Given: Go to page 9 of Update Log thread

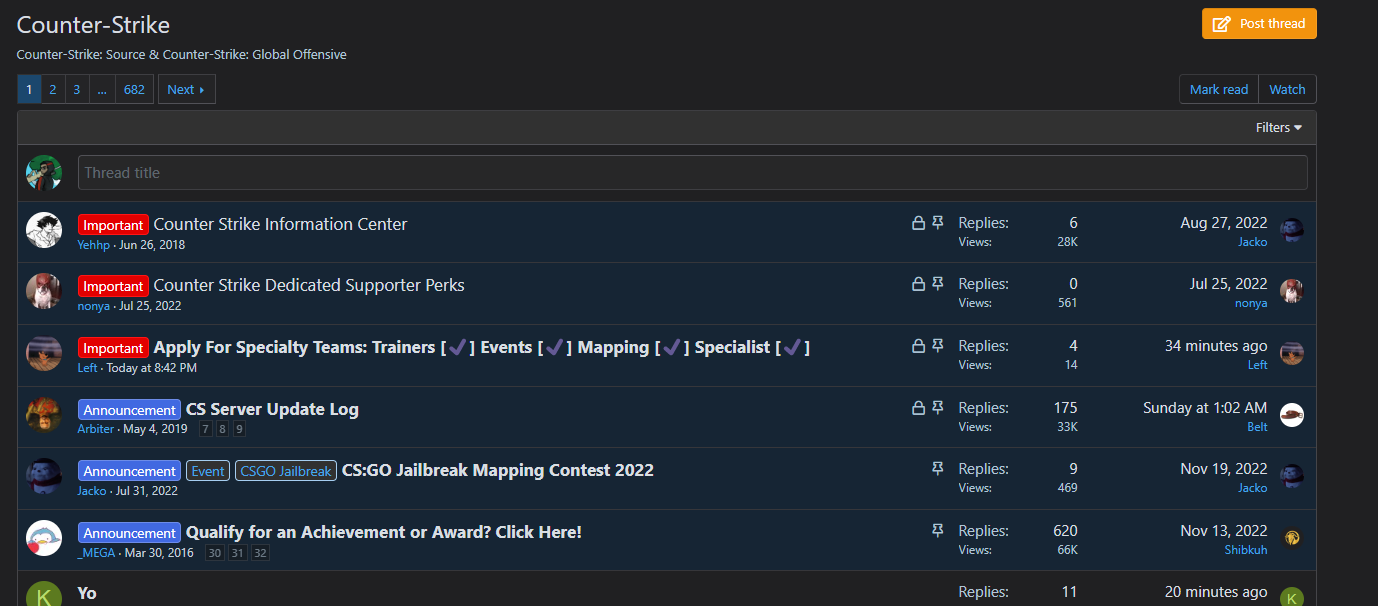Looking at the screenshot, I should (x=239, y=429).
